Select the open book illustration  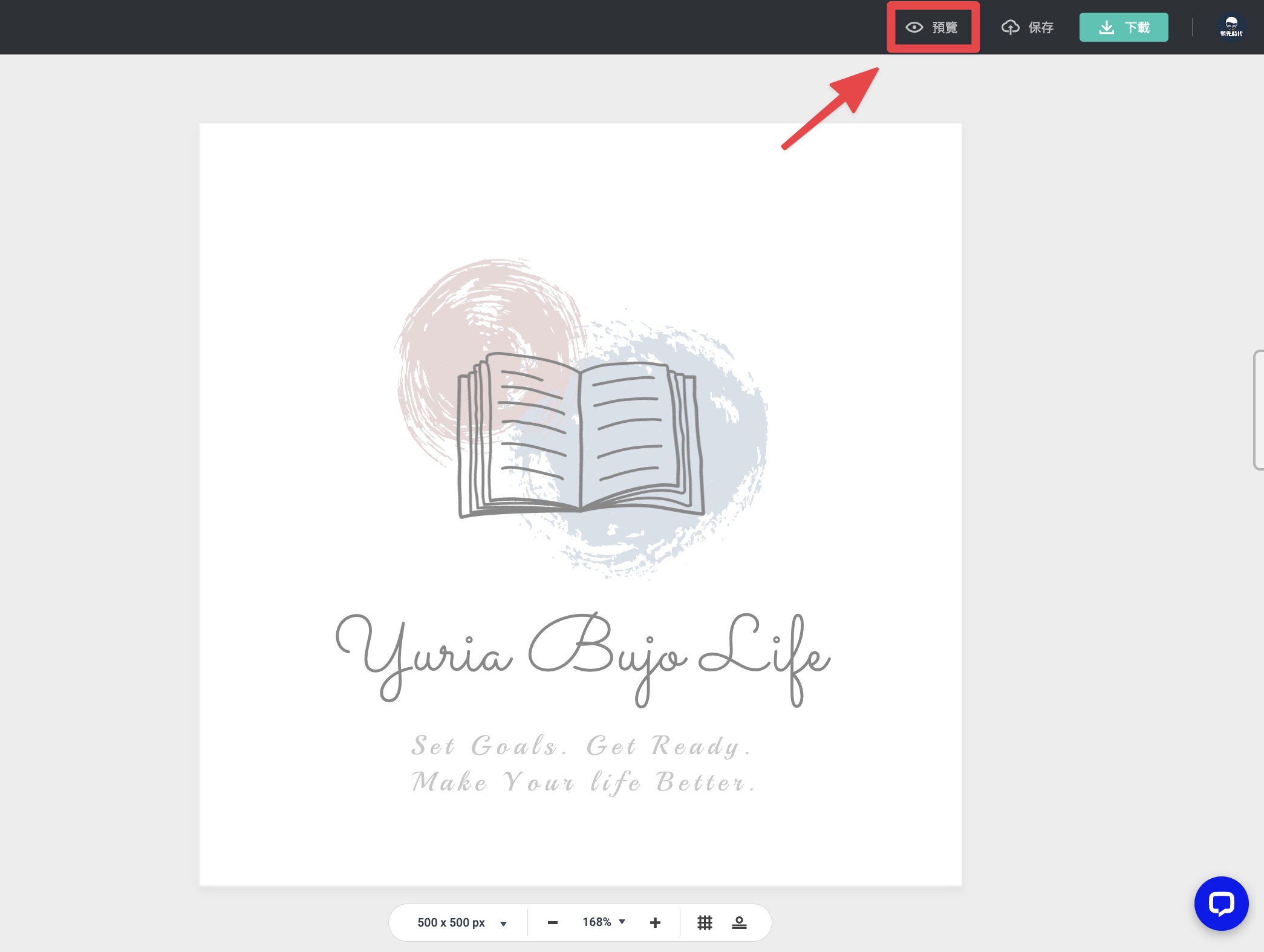[x=581, y=434]
